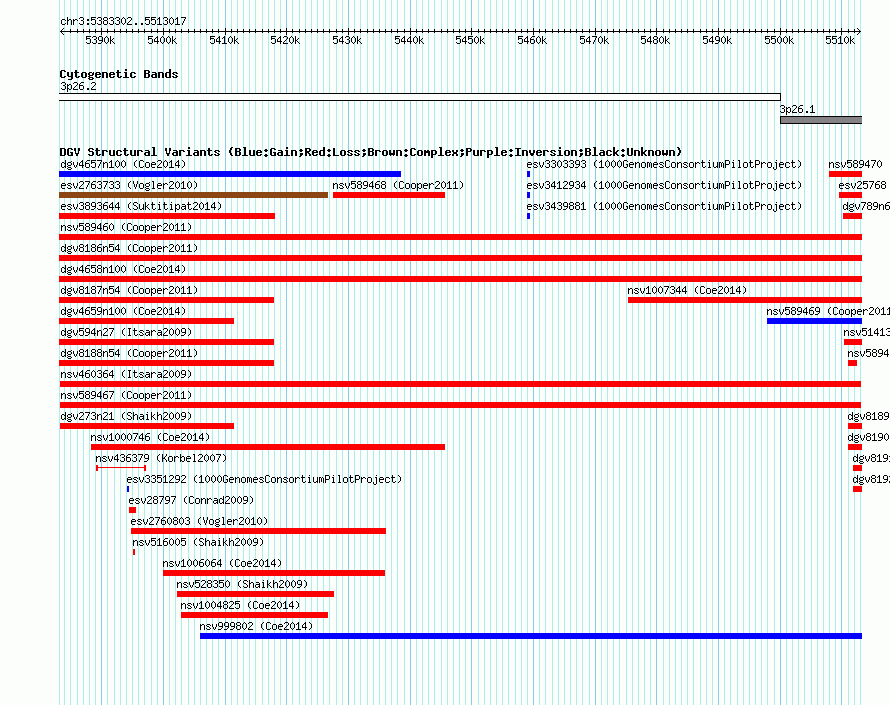The image size is (890, 705).
Task: Click the chr3:5383302..5513017 region label
Action: click(123, 21)
